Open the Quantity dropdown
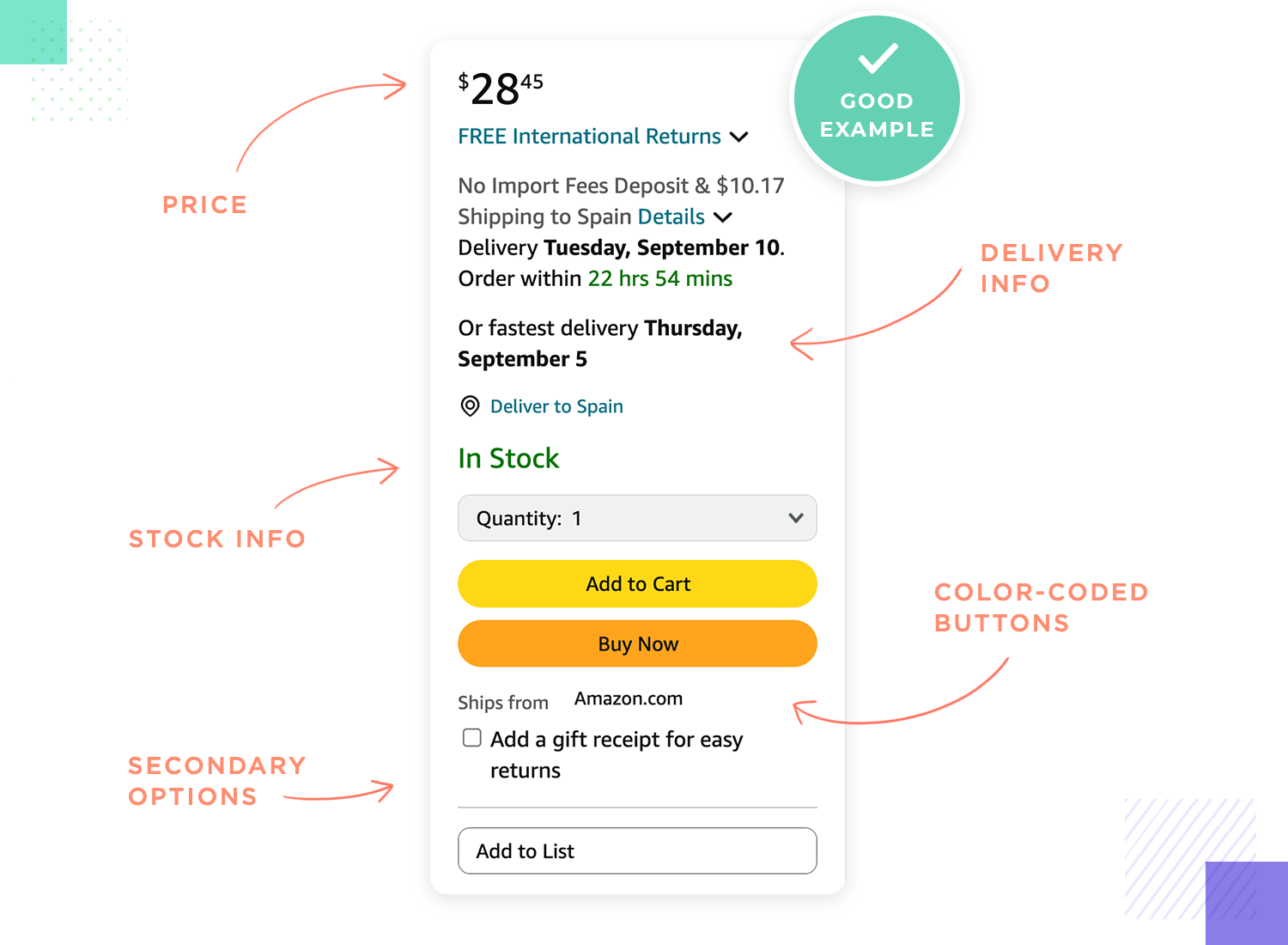1288x945 pixels. click(x=637, y=518)
